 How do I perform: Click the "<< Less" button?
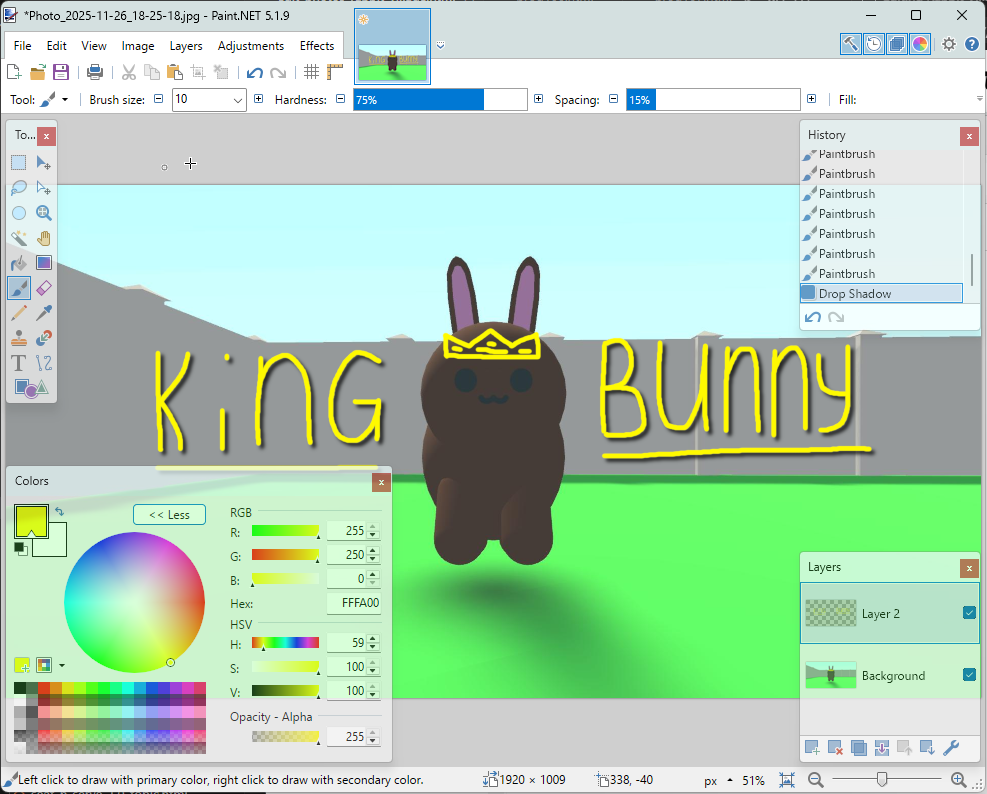click(x=169, y=515)
